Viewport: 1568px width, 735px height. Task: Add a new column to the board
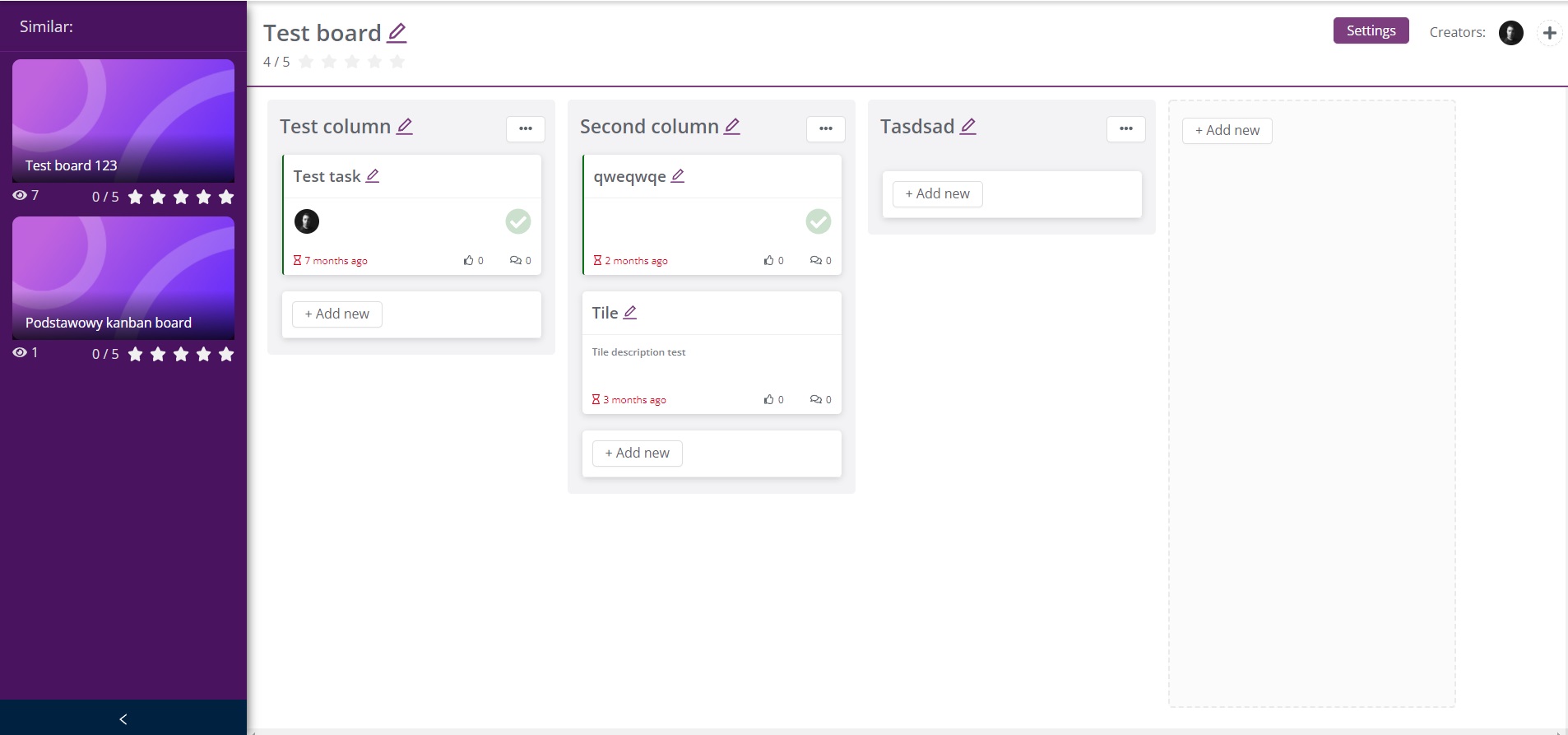tap(1227, 131)
